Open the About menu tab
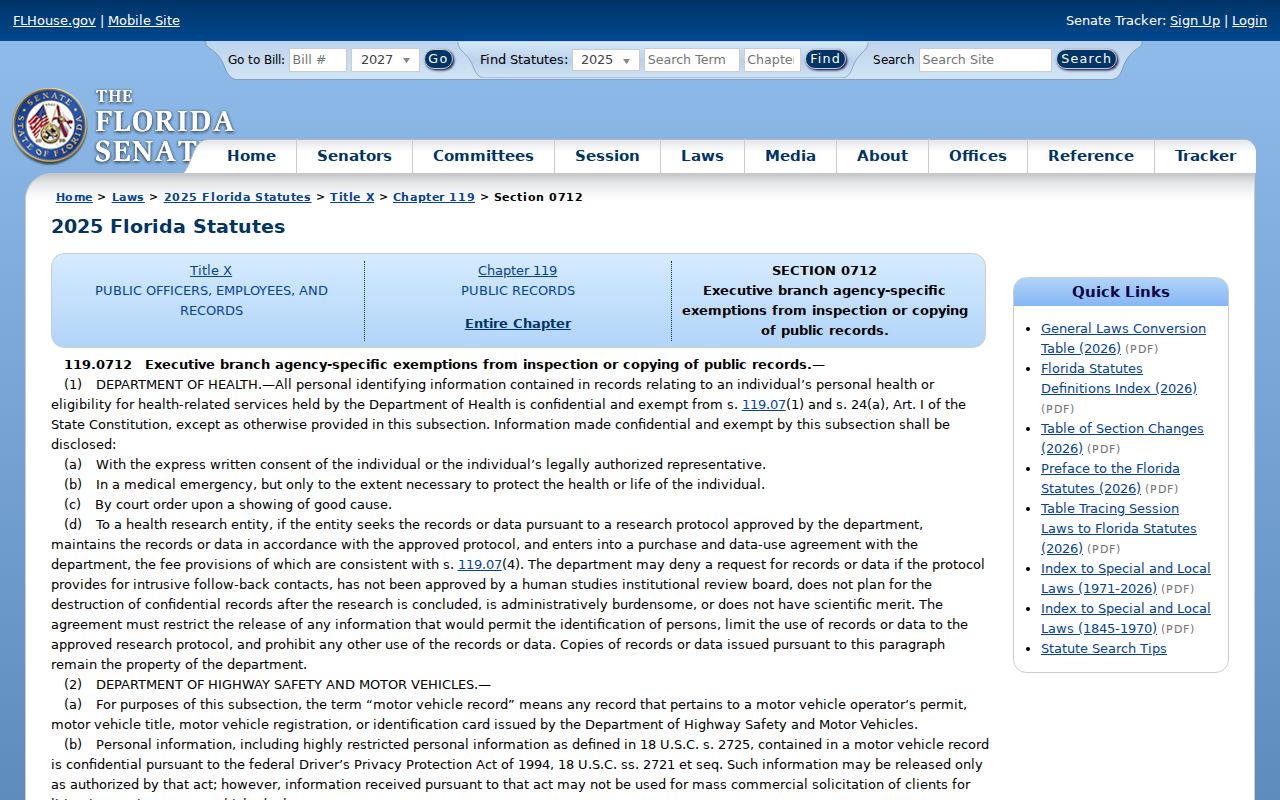Viewport: 1280px width, 800px height. click(882, 156)
